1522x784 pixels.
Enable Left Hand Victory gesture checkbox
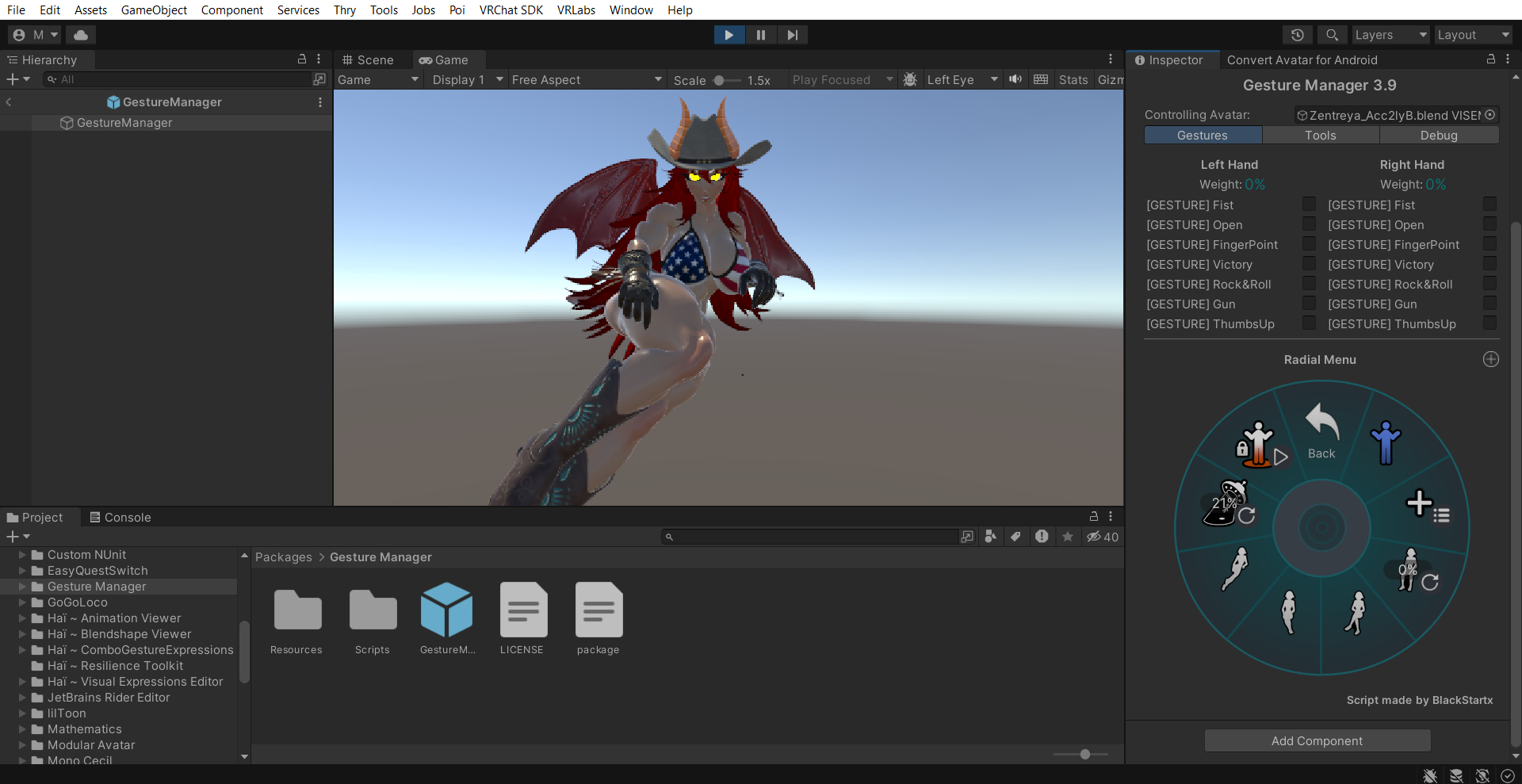pos(1309,264)
